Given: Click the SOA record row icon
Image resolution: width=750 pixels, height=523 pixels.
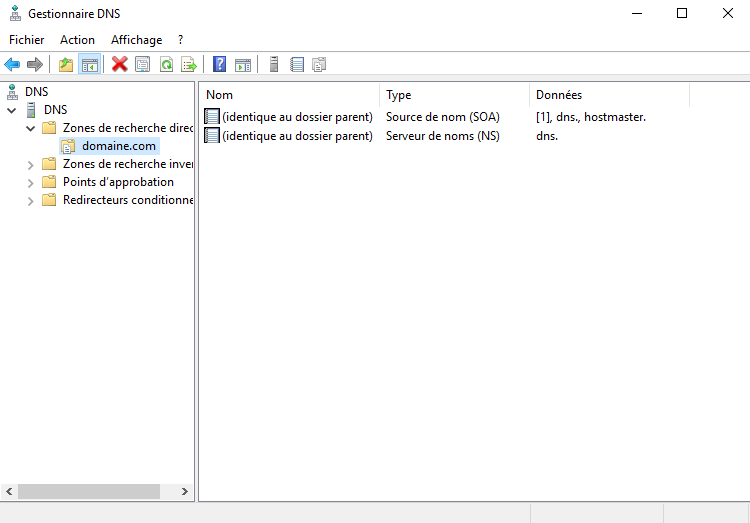Looking at the screenshot, I should 211,116.
